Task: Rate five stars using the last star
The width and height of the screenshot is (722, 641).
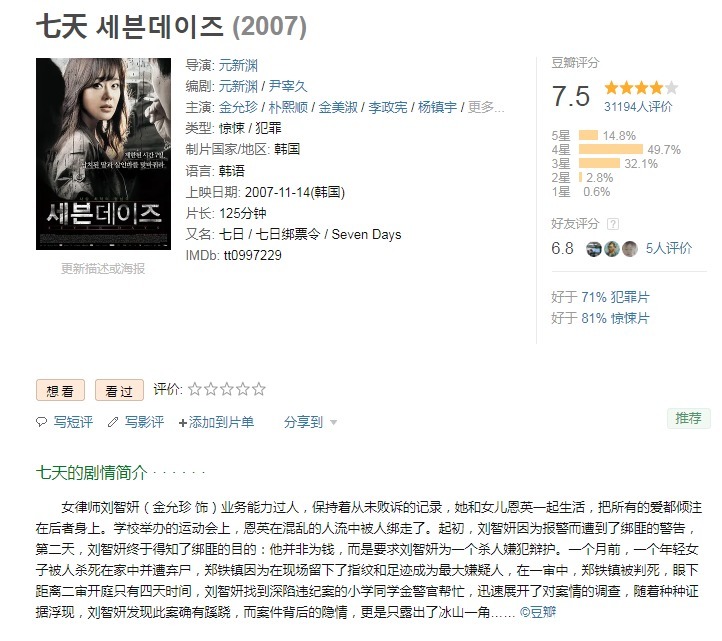Action: [259, 389]
